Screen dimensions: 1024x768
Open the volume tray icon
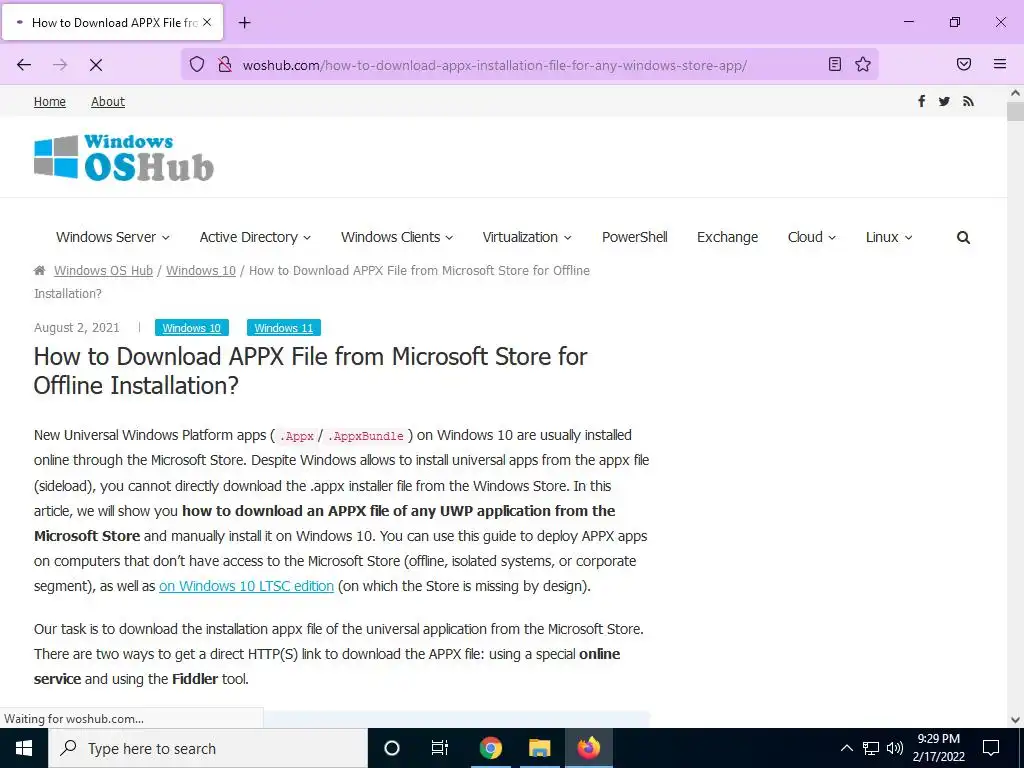(895, 748)
